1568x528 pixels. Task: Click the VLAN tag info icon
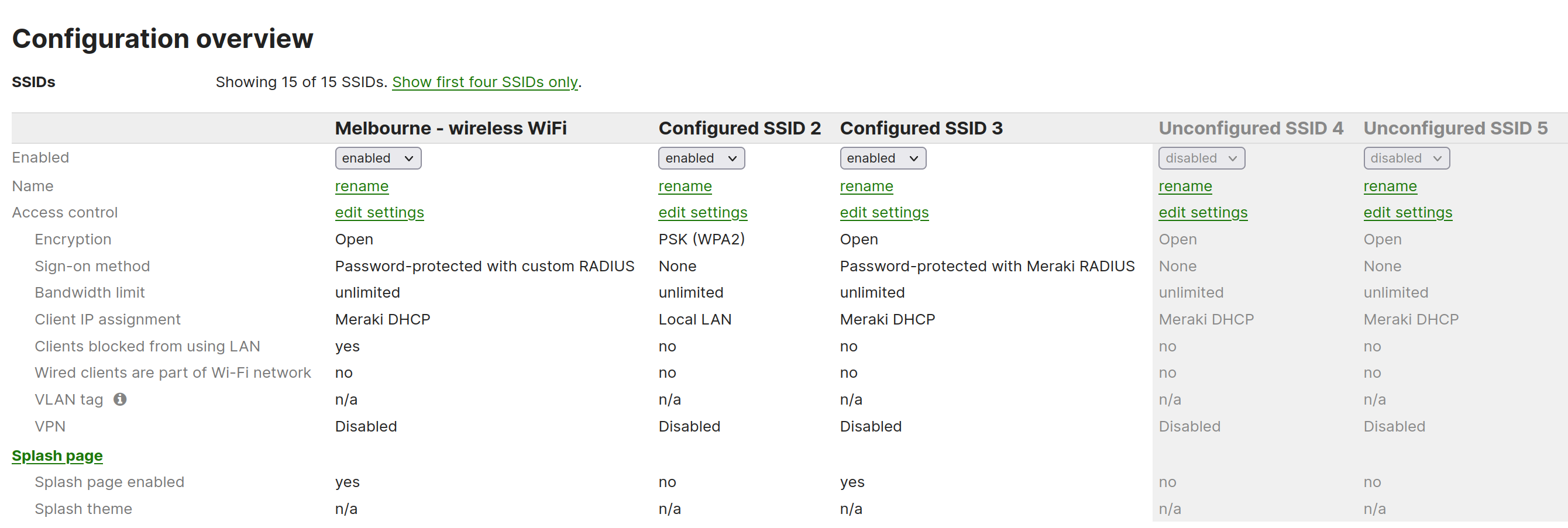(121, 399)
